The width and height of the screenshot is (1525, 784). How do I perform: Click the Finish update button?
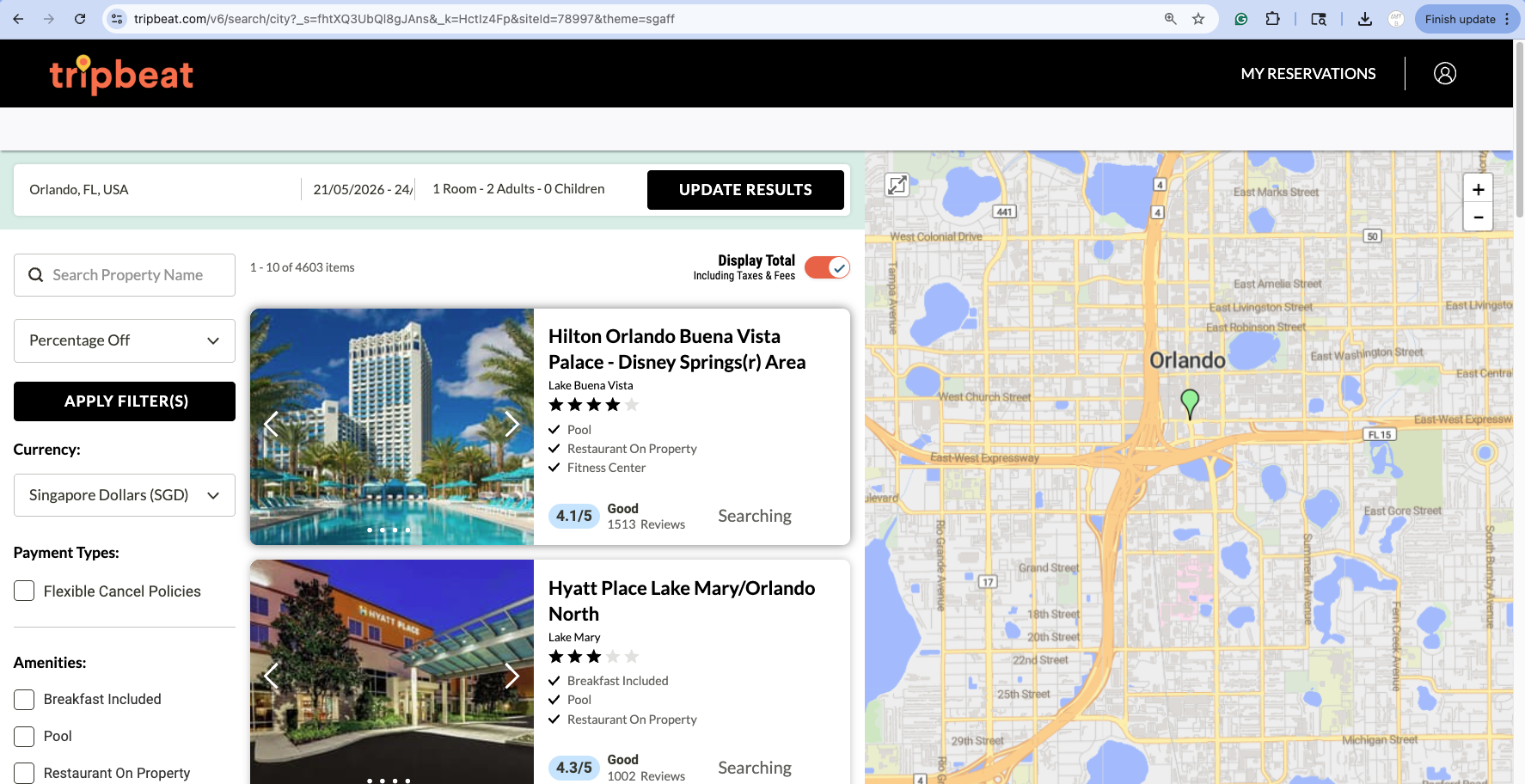point(1467,19)
